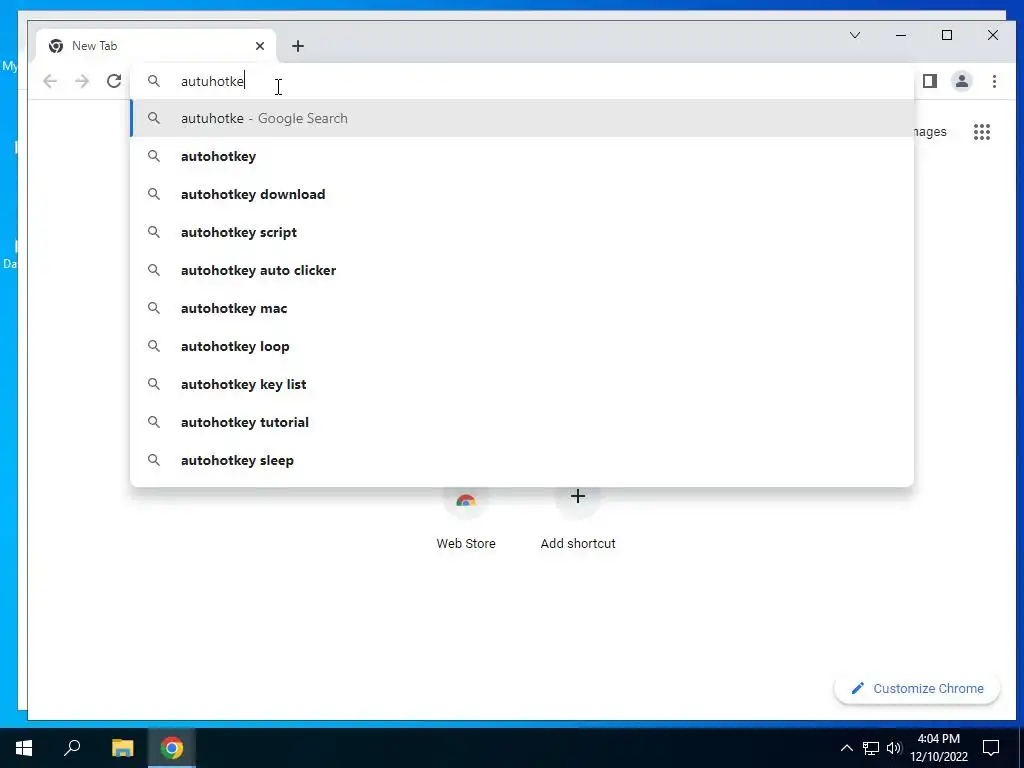Pick 'autohotkey download' suggestion
The width and height of the screenshot is (1024, 768).
click(522, 194)
